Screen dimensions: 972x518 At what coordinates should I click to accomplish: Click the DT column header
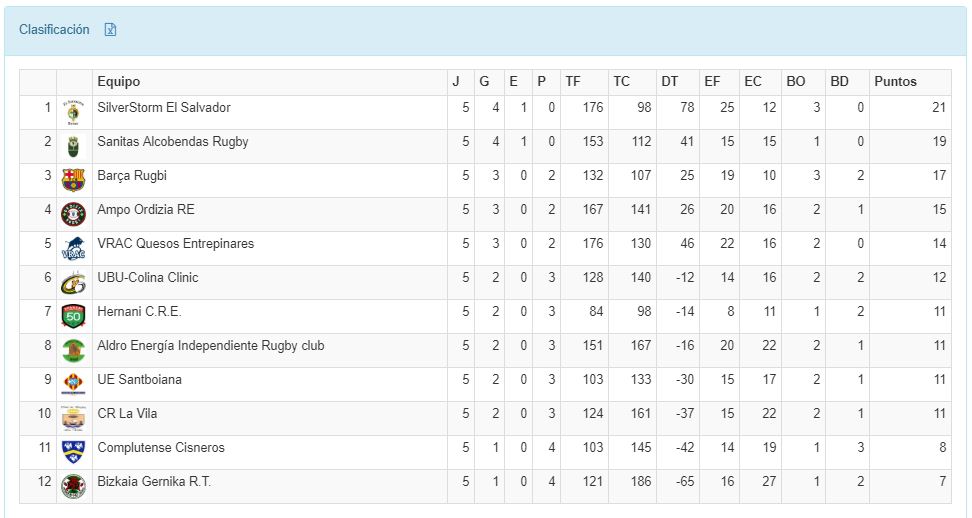pos(669,82)
